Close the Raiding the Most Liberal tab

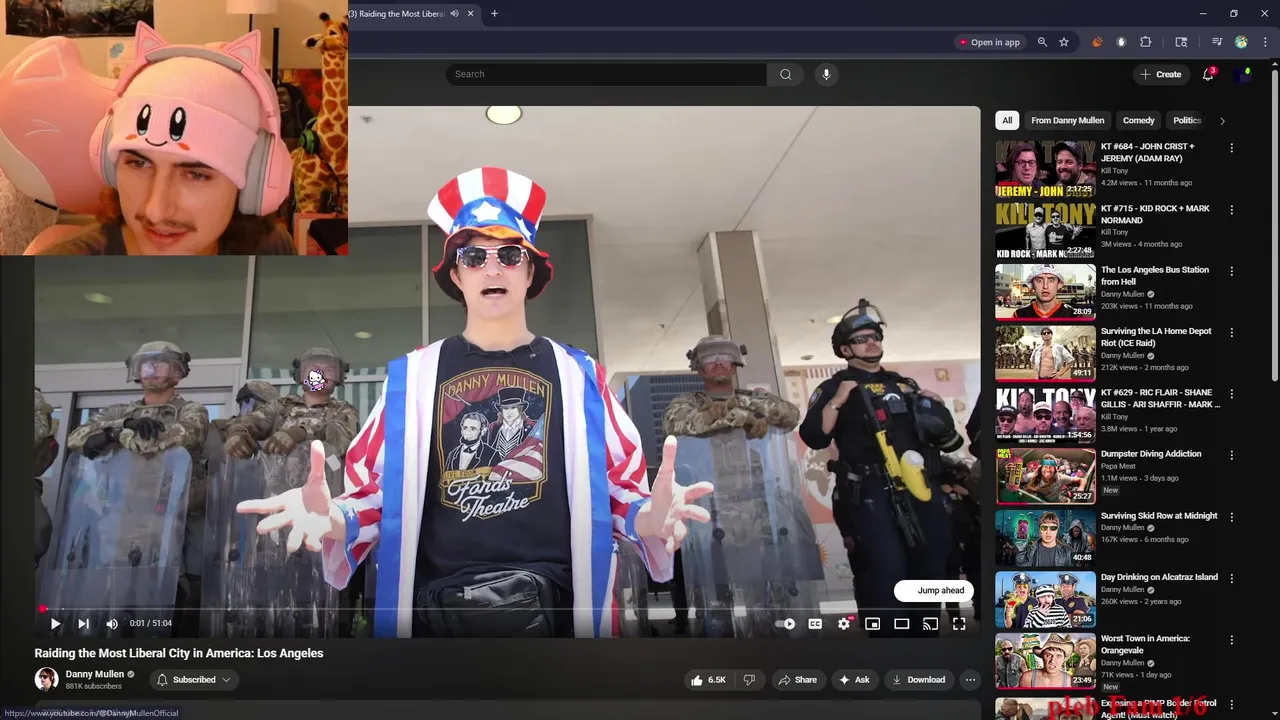[x=472, y=14]
